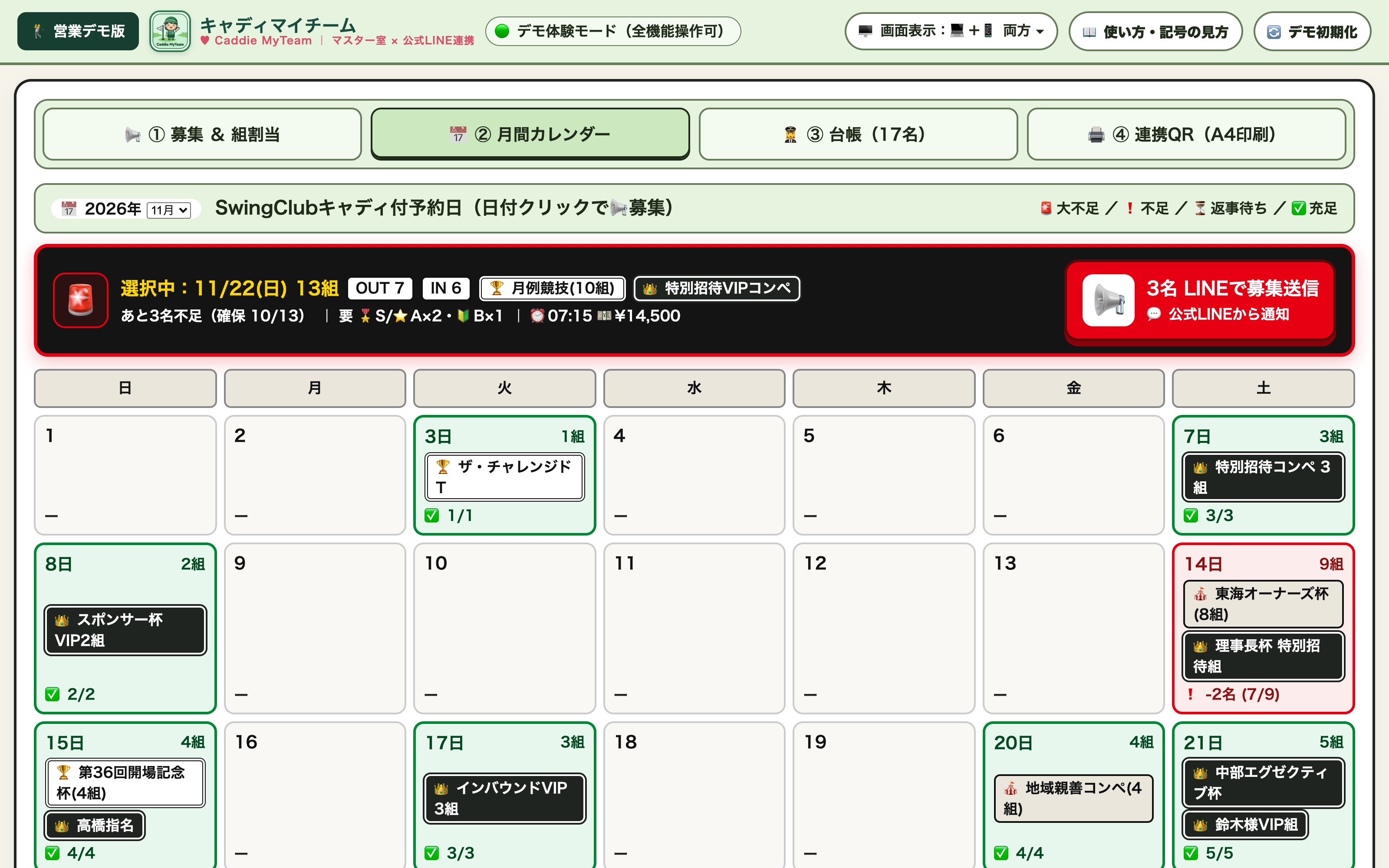1389x868 pixels.
Task: Click the green check icon on day 3
Action: point(431,516)
